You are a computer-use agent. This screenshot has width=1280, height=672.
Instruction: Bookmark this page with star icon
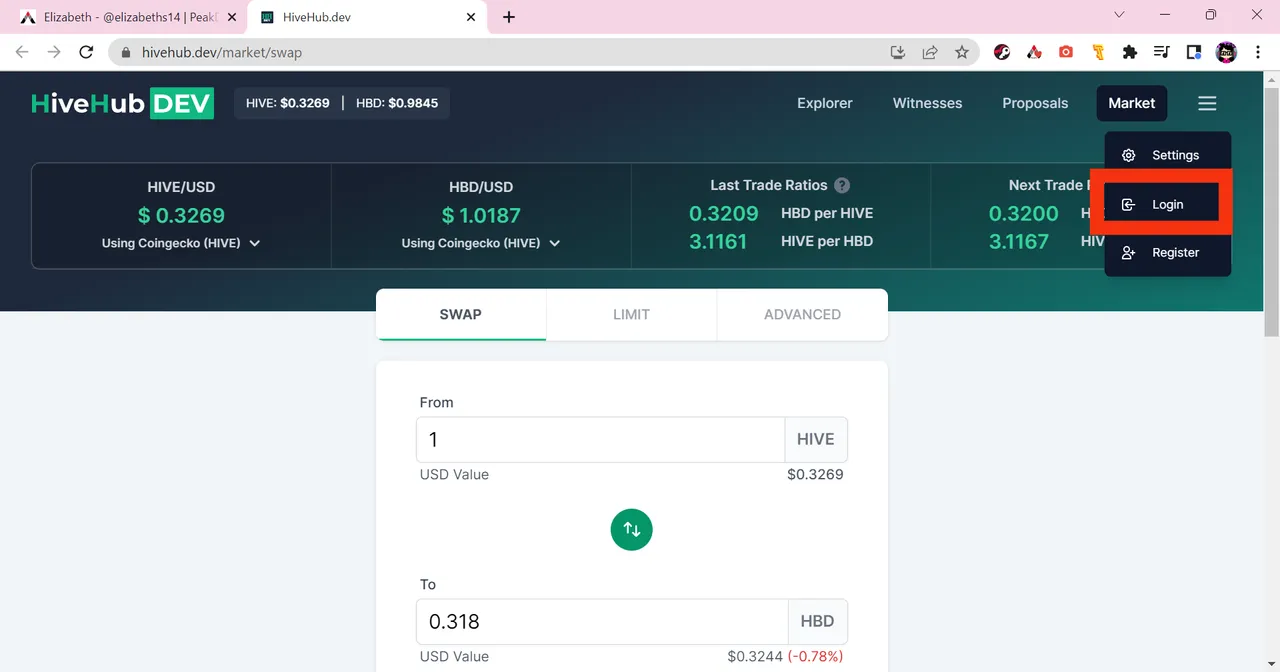(962, 52)
